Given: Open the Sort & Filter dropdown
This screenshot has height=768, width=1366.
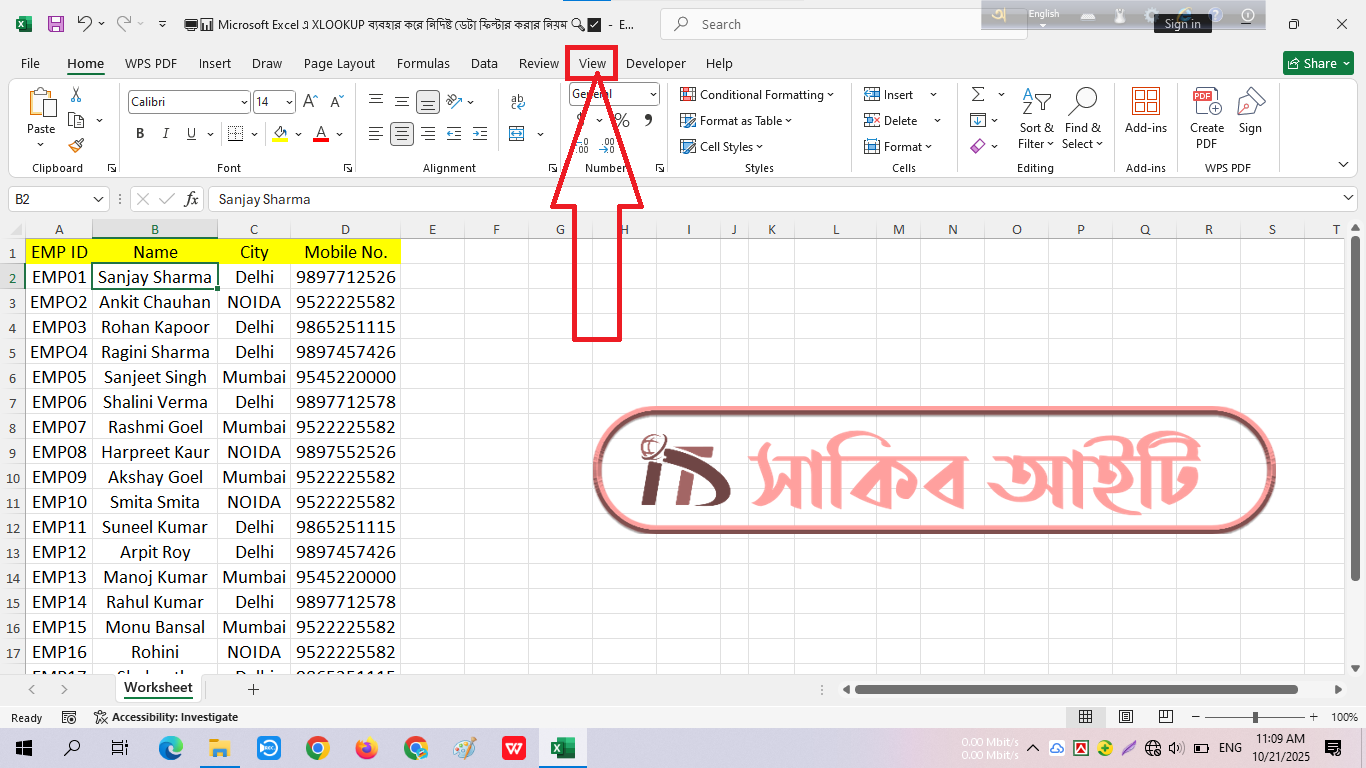Looking at the screenshot, I should coord(1036,118).
